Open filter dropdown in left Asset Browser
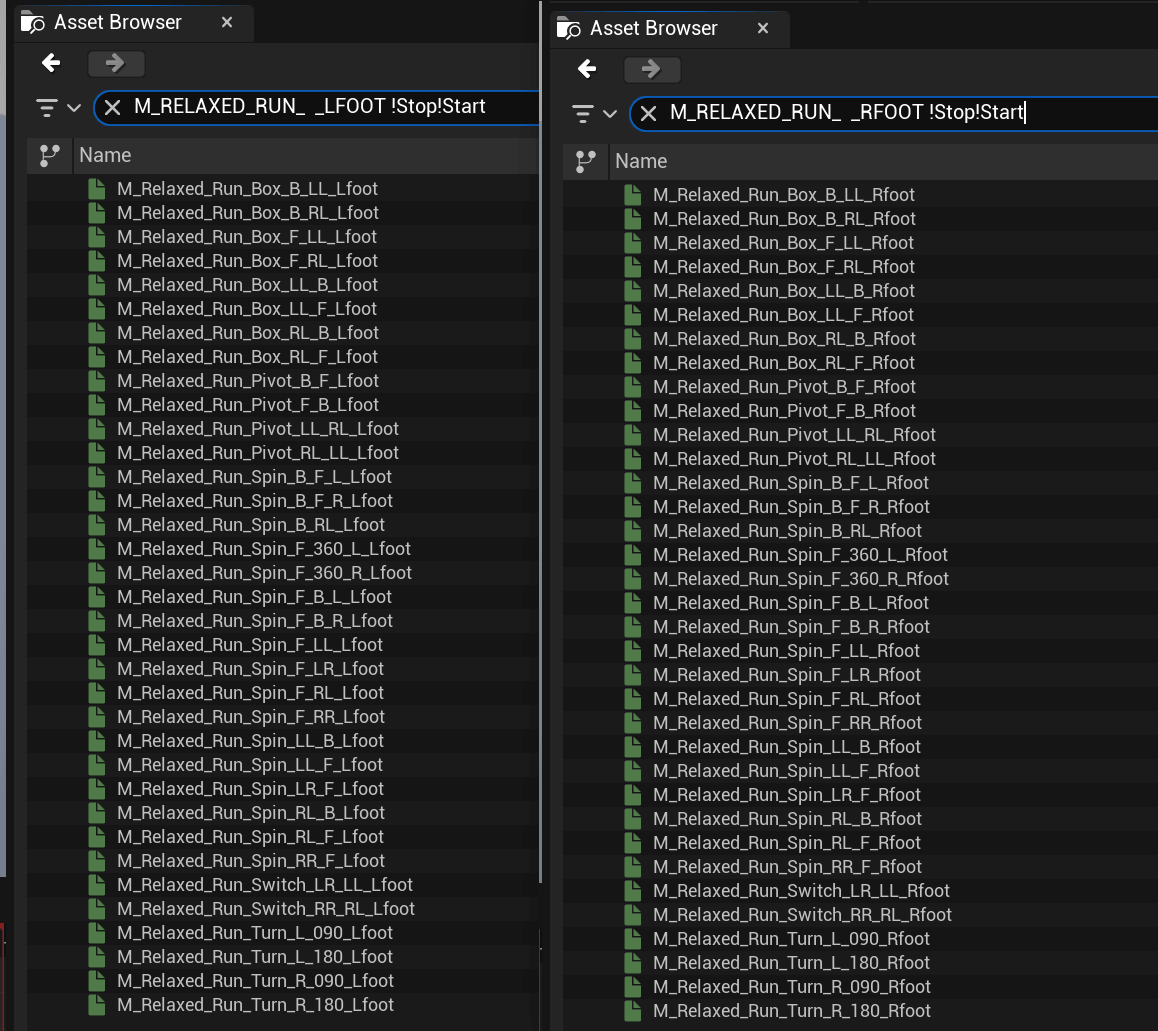1158x1031 pixels. point(58,108)
